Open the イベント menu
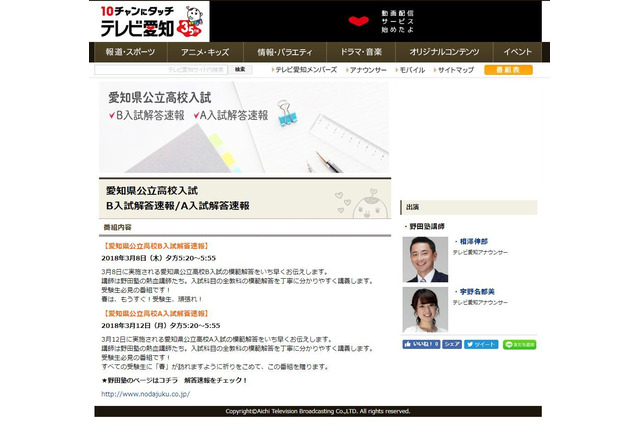640x426 pixels. pos(517,52)
